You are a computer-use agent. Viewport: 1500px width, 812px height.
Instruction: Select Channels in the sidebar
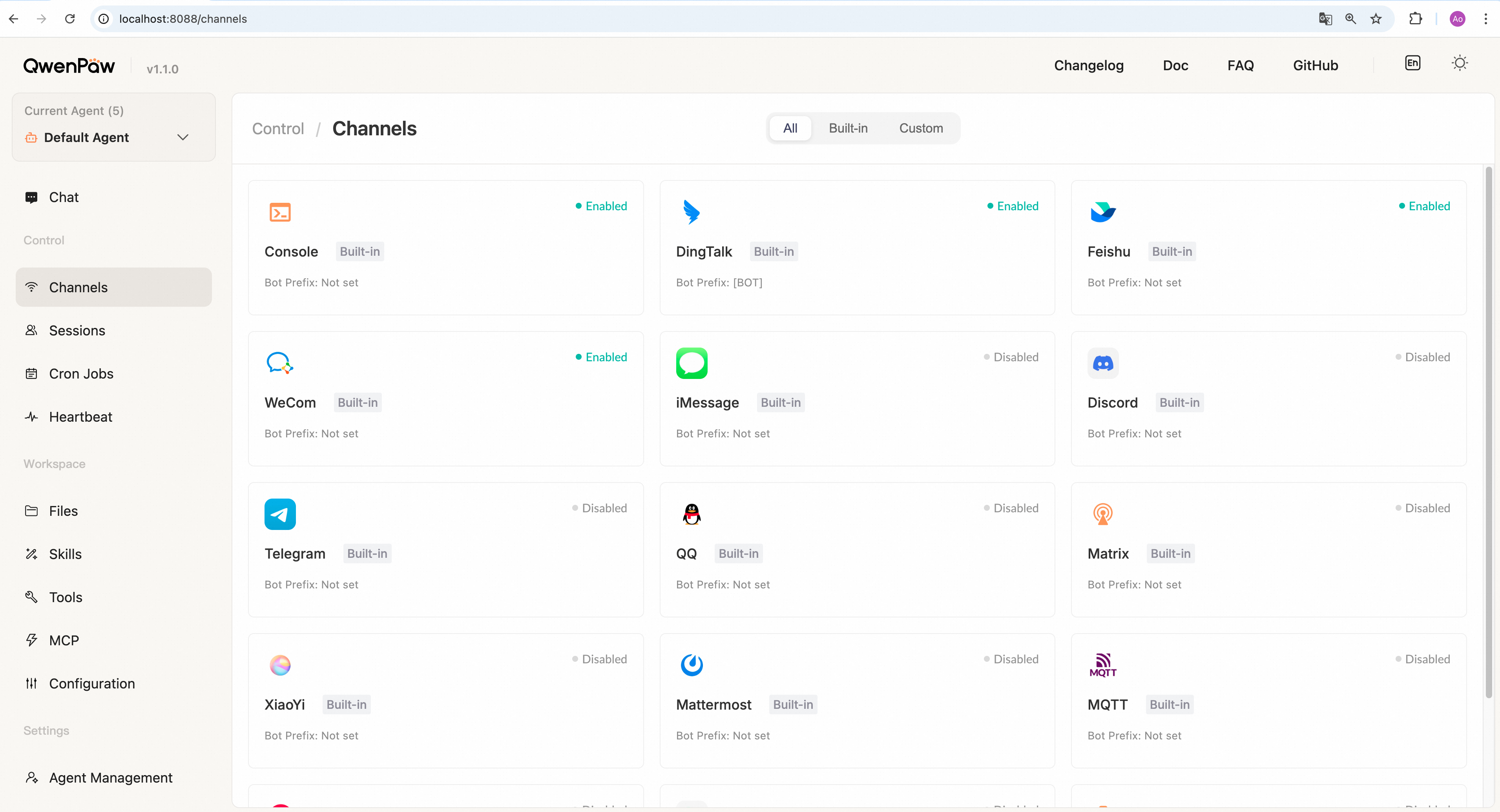click(113, 287)
